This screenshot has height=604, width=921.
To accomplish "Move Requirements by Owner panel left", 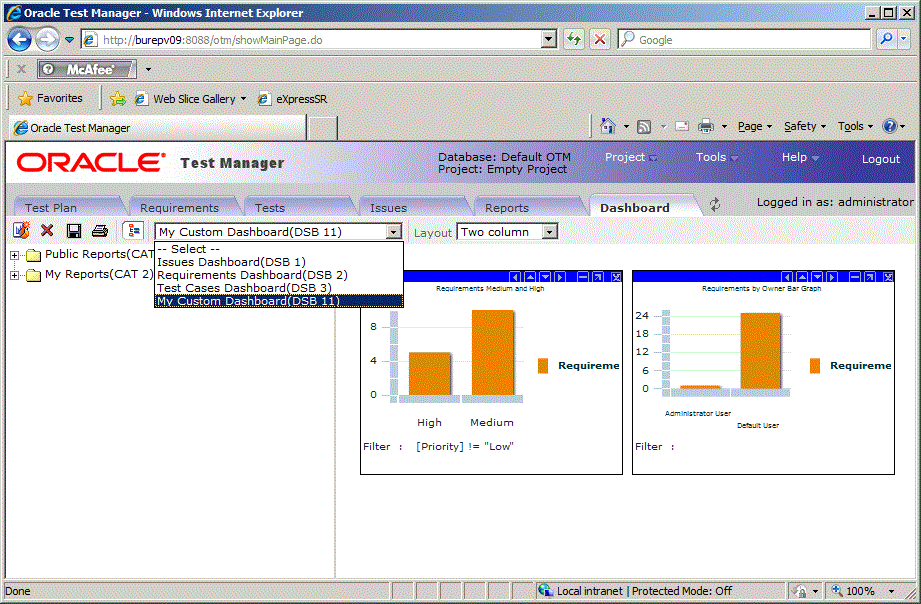I will (787, 277).
